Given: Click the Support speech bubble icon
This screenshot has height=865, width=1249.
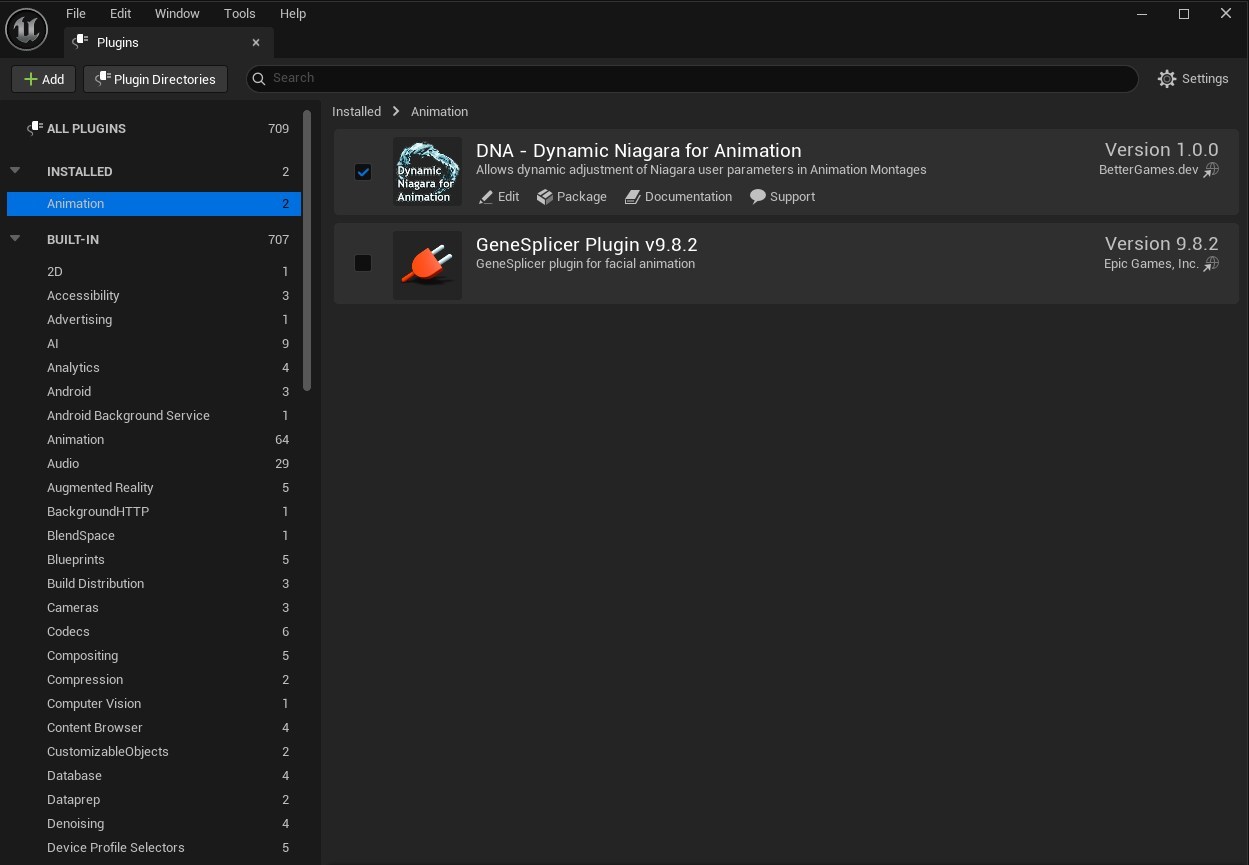Looking at the screenshot, I should (x=760, y=196).
